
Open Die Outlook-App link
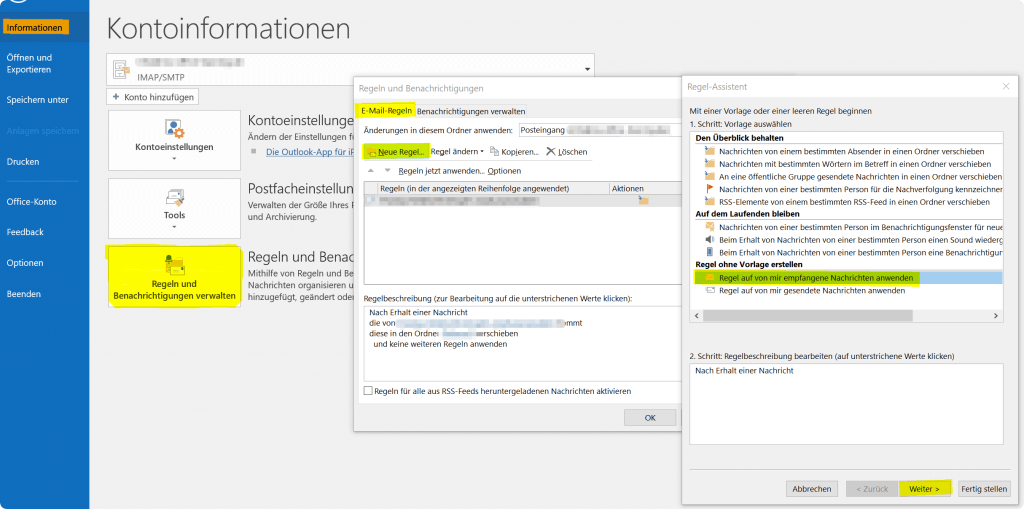click(x=310, y=152)
